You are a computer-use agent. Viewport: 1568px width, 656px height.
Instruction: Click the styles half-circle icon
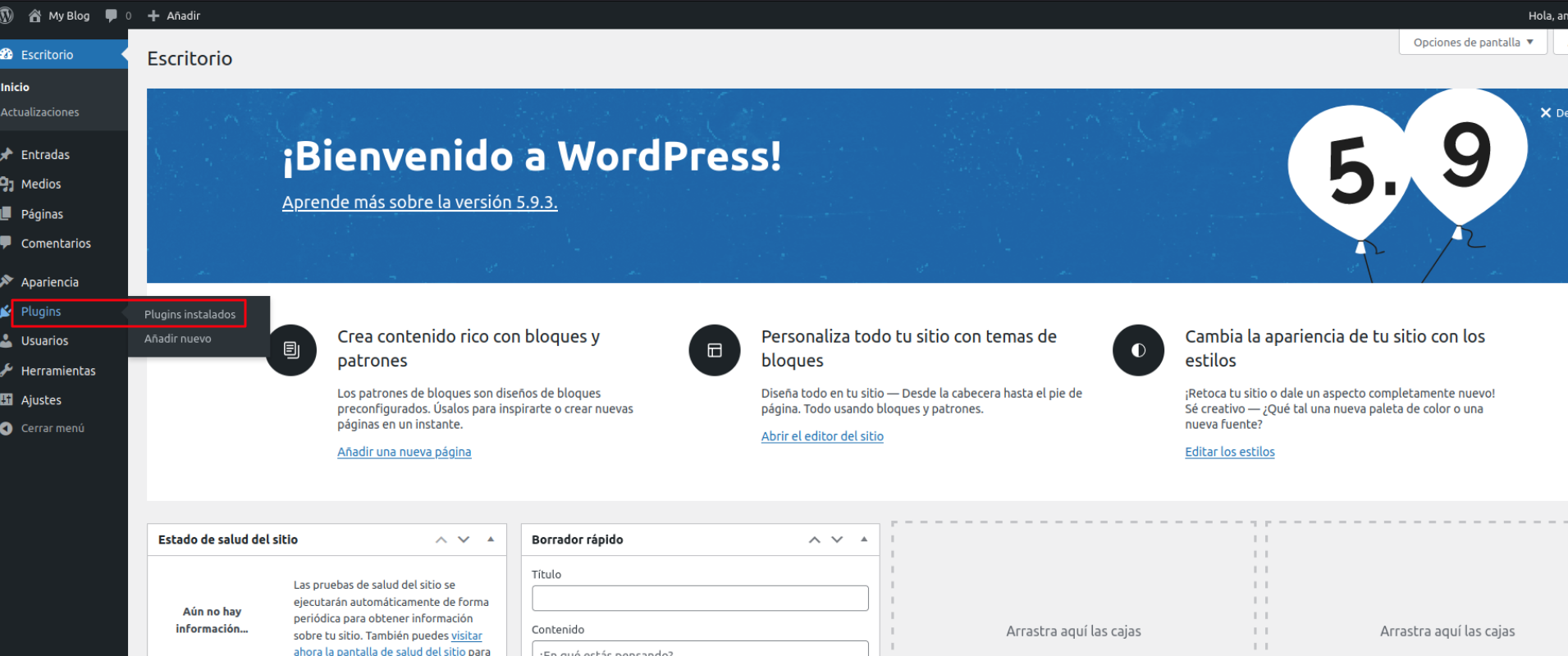[x=1138, y=350]
